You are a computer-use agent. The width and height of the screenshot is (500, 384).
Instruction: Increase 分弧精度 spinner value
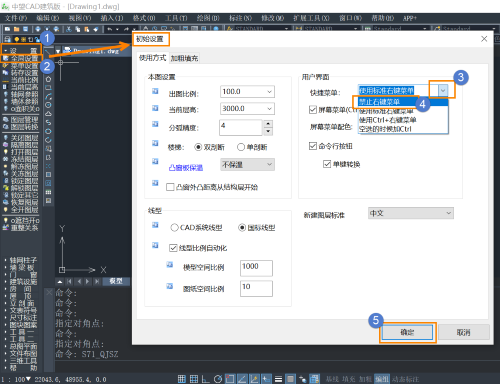(268, 124)
